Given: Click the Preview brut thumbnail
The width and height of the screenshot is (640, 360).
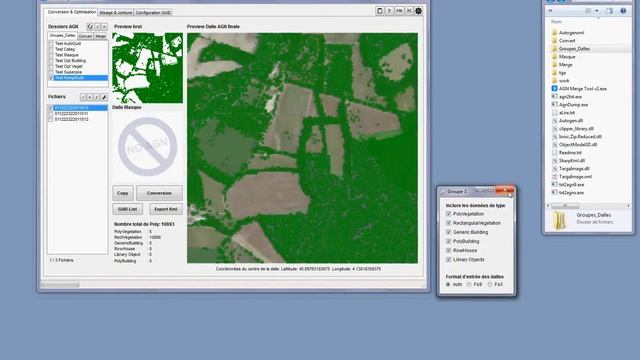Looking at the screenshot, I should pyautogui.click(x=147, y=68).
